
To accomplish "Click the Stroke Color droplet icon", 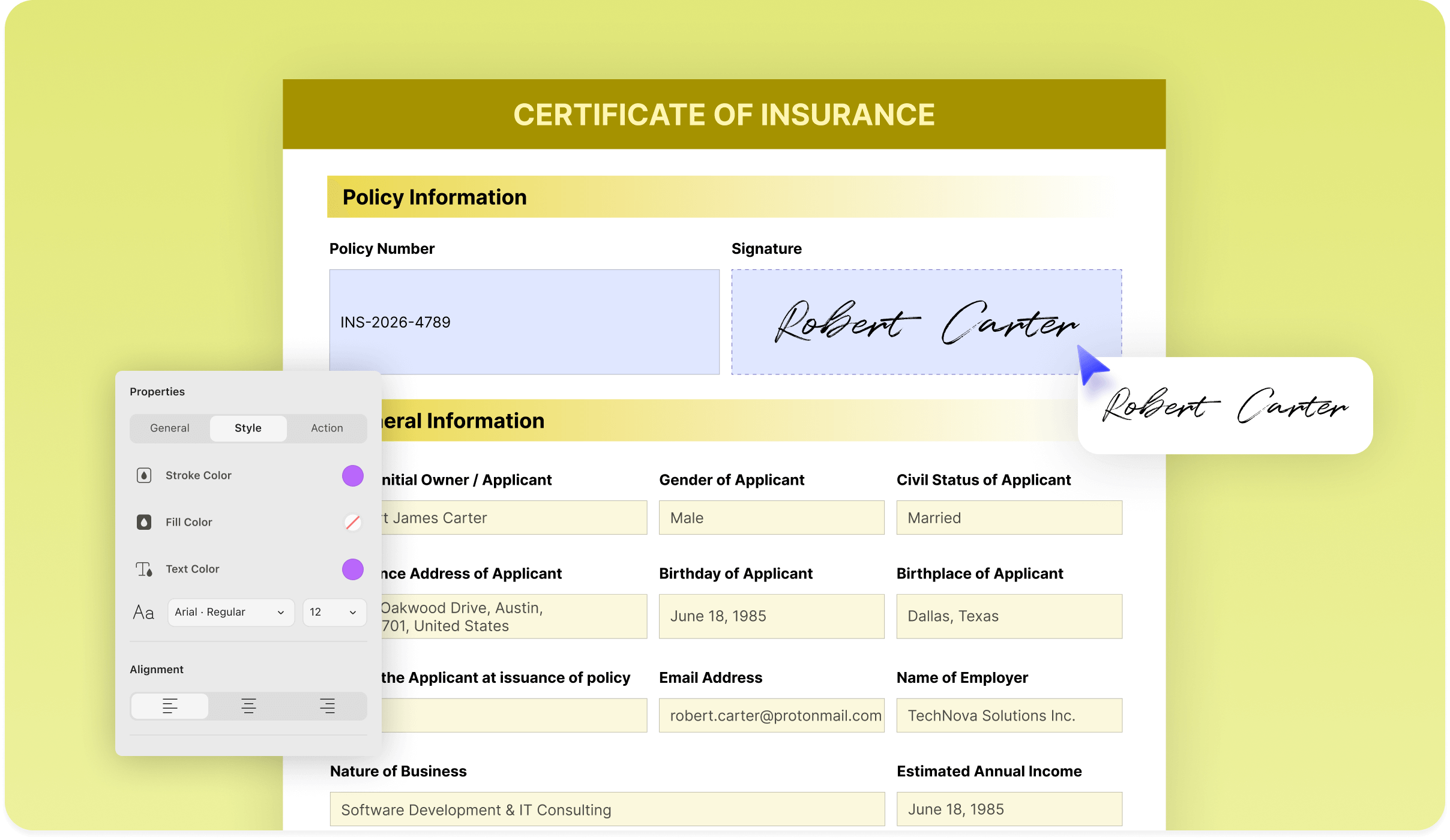I will click(x=144, y=475).
